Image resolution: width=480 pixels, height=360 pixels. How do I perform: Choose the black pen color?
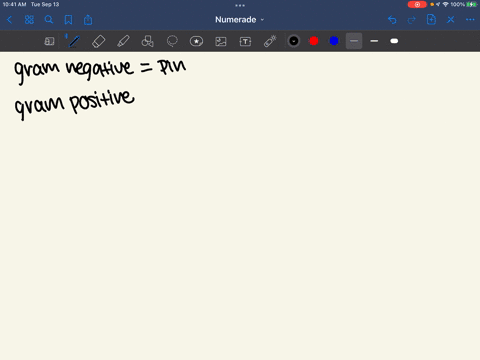(x=294, y=41)
